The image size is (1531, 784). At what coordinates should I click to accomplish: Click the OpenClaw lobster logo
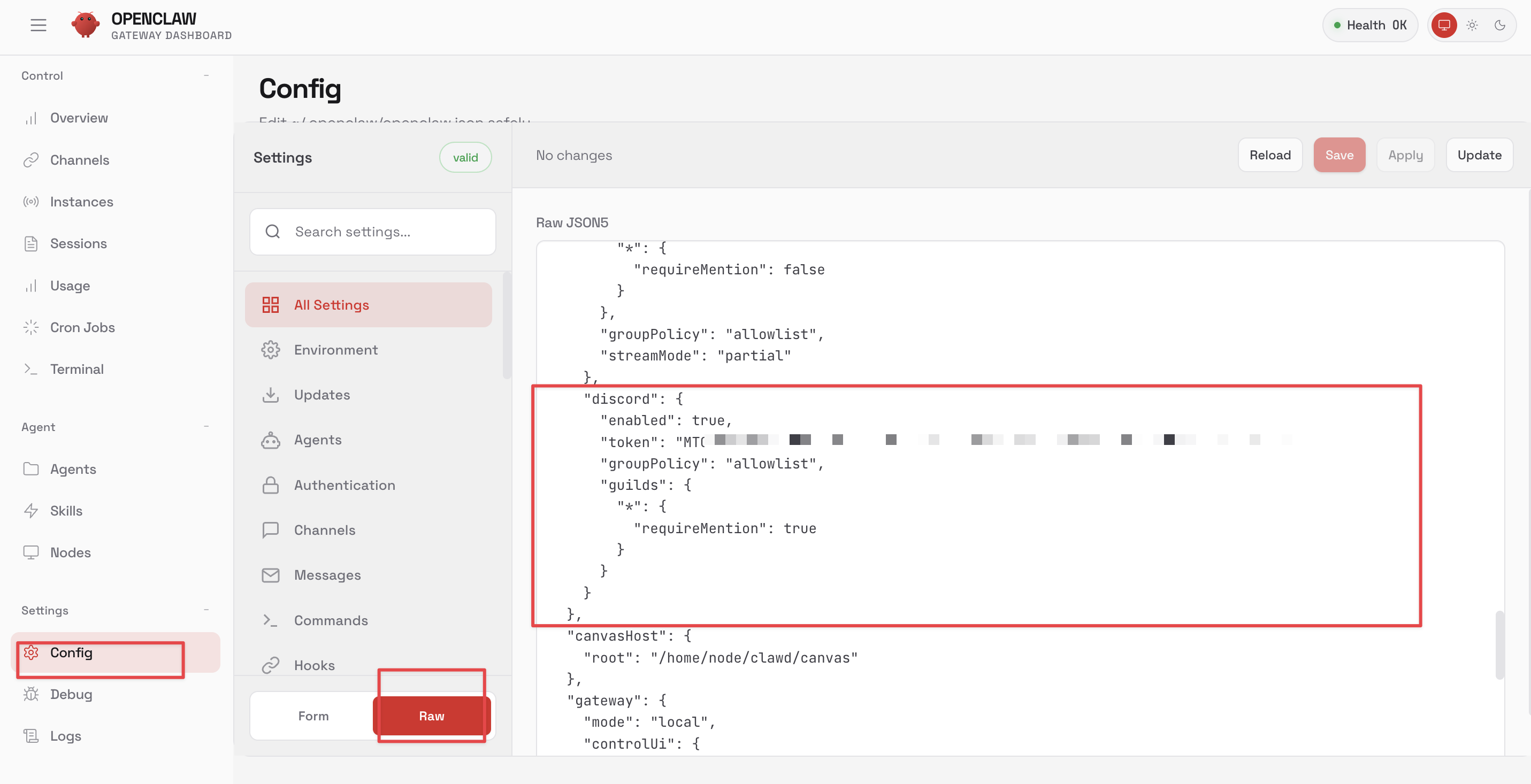tap(85, 25)
